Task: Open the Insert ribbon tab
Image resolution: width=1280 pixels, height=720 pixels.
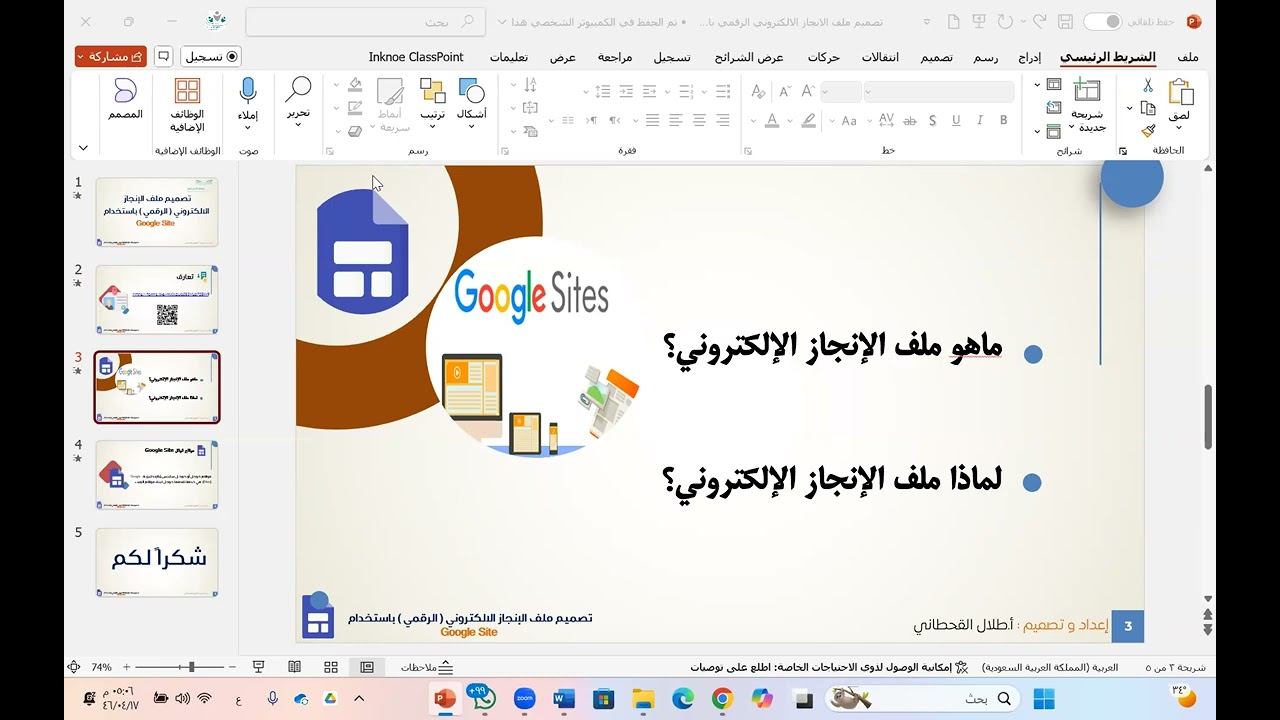Action: (x=1030, y=57)
